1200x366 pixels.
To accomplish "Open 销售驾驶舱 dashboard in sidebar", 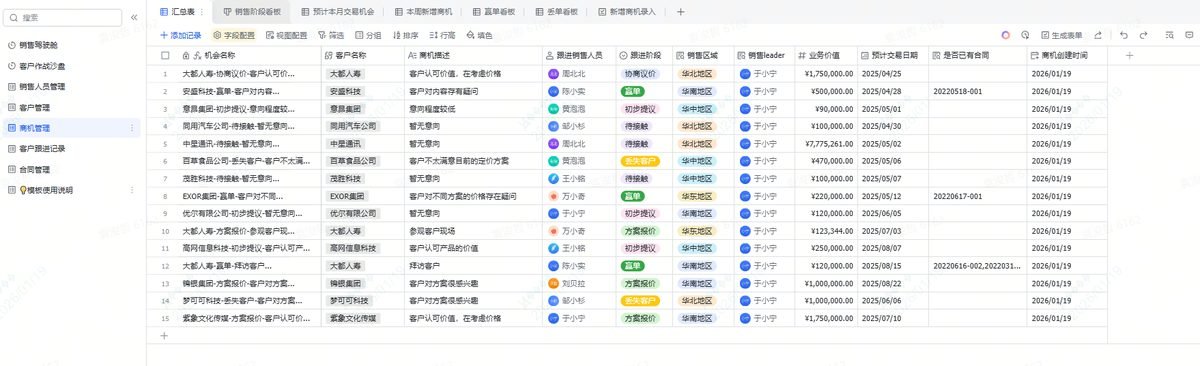I will pyautogui.click(x=71, y=45).
